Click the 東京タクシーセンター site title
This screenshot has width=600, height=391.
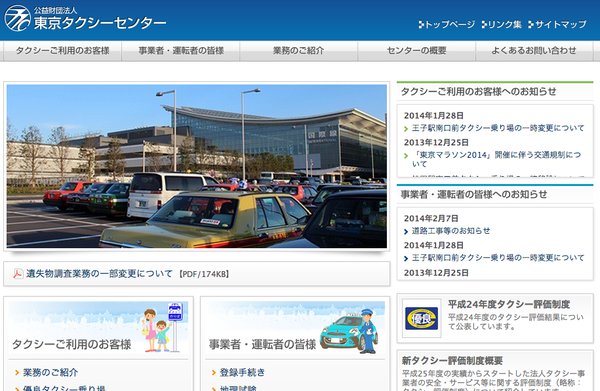pos(99,24)
